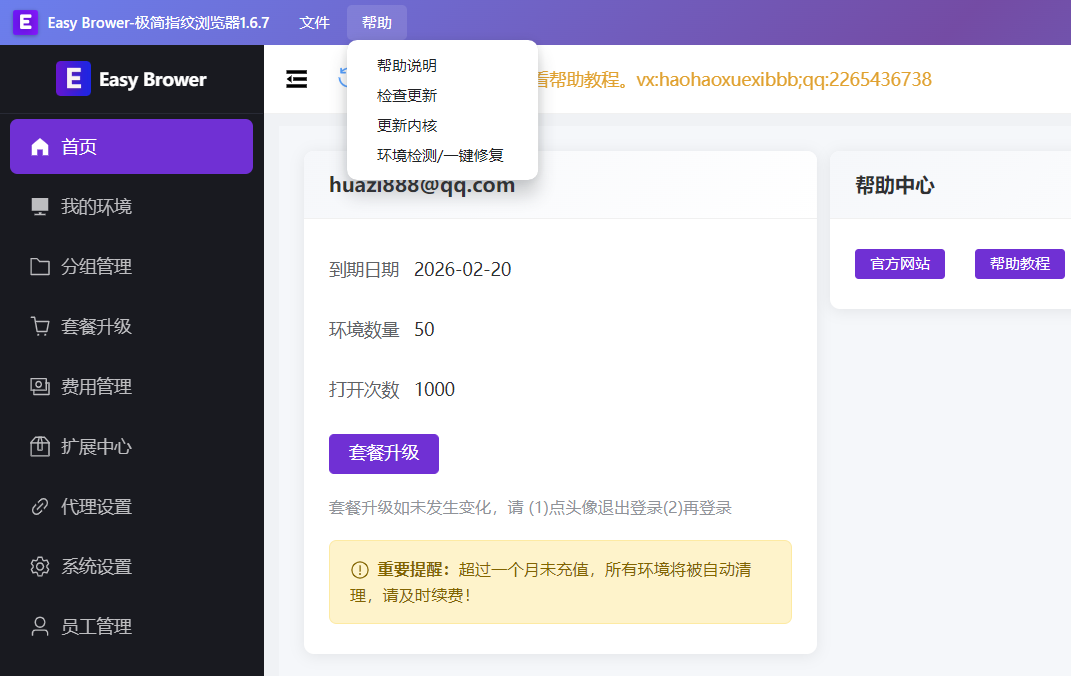1071x676 pixels.
Task: Click the monitor icon for 我的环境
Action: 40,207
